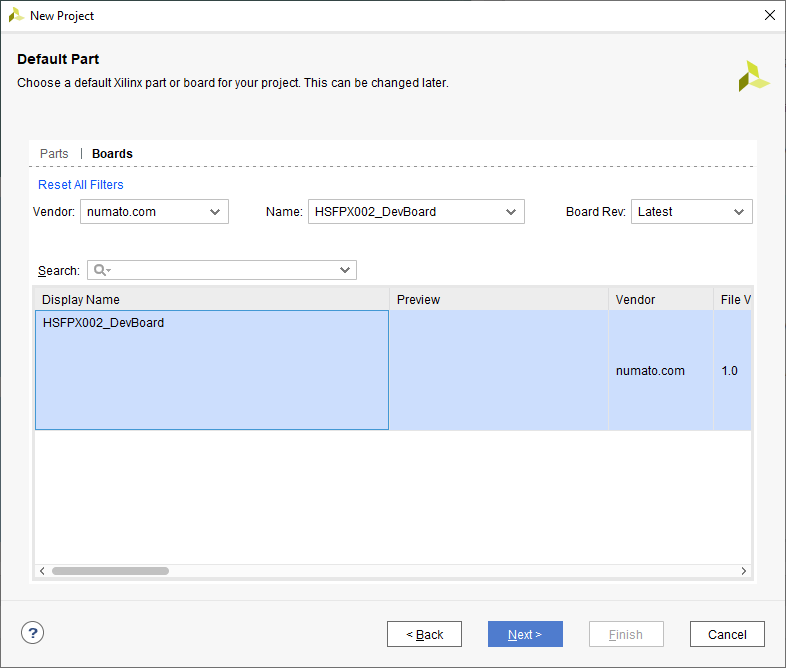786x668 pixels.
Task: Switch to the Parts tab
Action: [54, 154]
